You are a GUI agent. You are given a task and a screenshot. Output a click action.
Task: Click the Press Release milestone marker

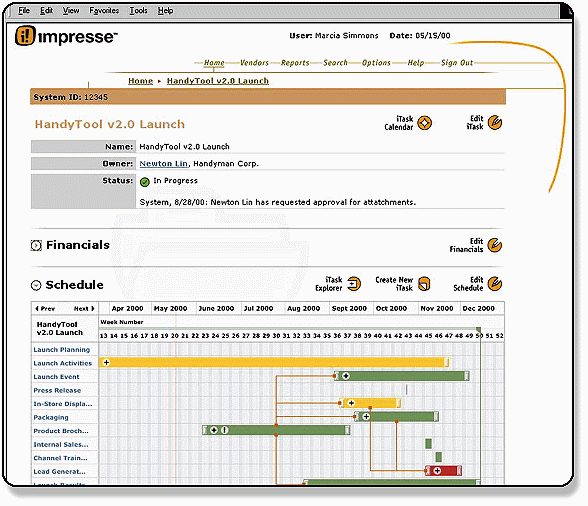[x=406, y=389]
